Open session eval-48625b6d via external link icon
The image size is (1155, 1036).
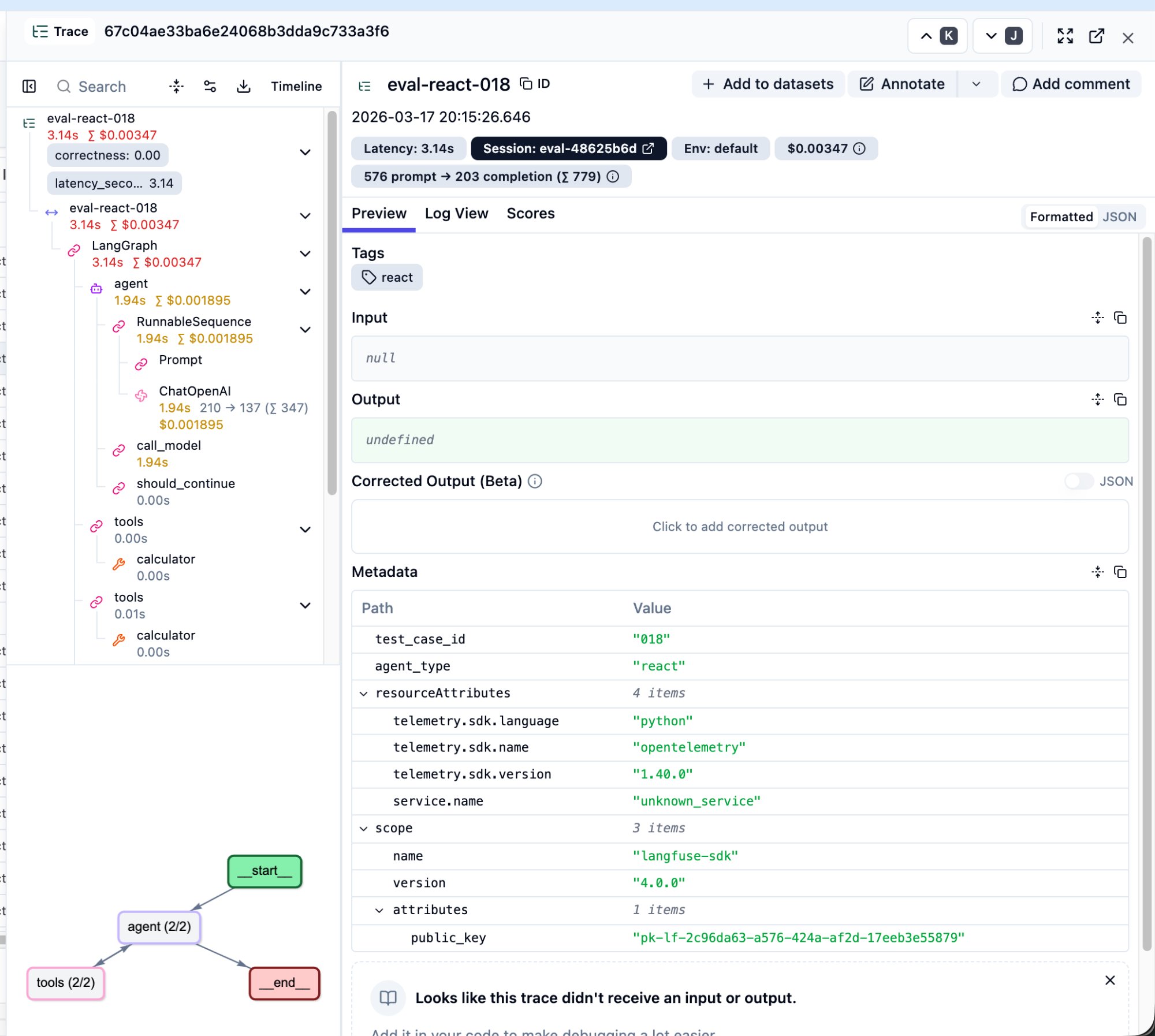pyautogui.click(x=648, y=148)
